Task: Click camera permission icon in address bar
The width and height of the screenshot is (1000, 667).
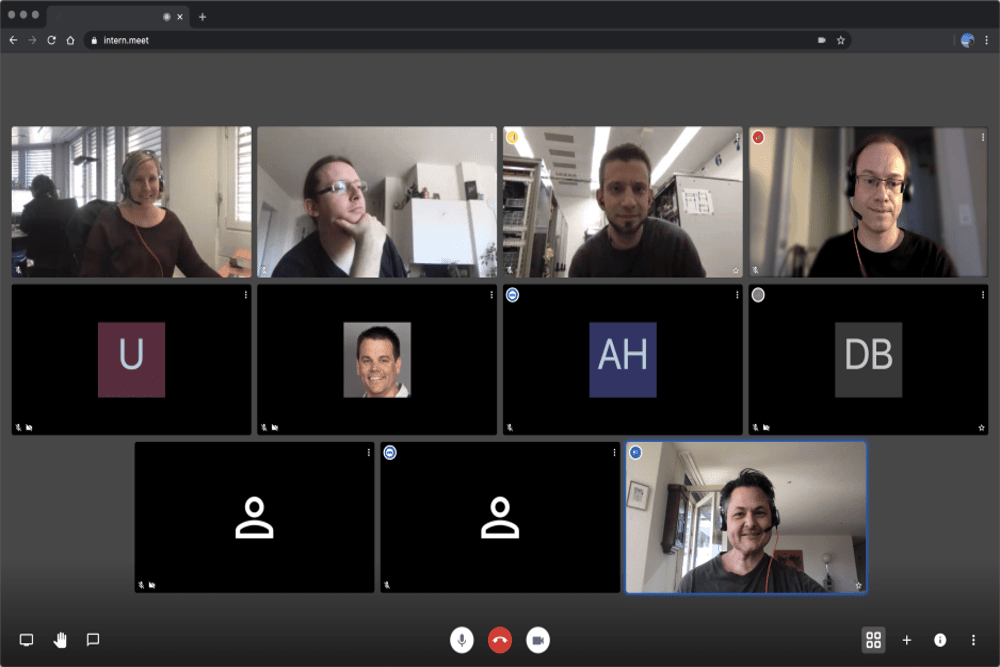Action: pyautogui.click(x=821, y=40)
